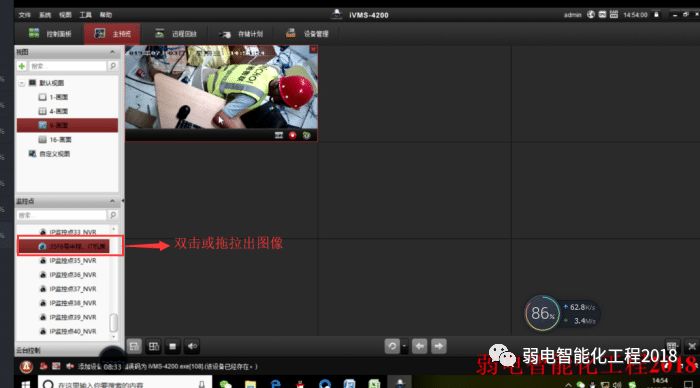Click the save view icon in the bottom toolbar
Screen dimensions: 700x388
pos(134,346)
